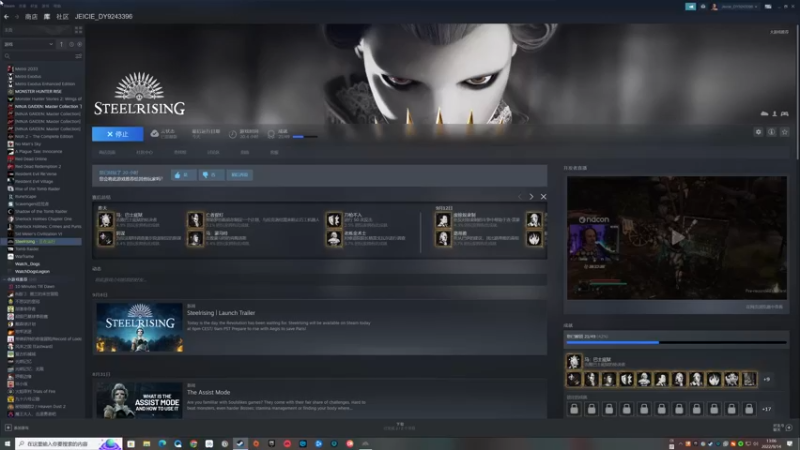The image size is (800, 450).
Task: Open the 商店 store page
Action: coord(31,17)
